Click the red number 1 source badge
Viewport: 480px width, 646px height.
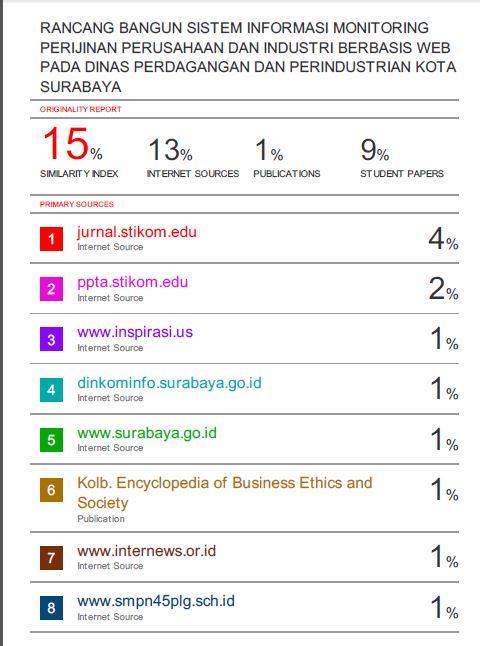51,239
